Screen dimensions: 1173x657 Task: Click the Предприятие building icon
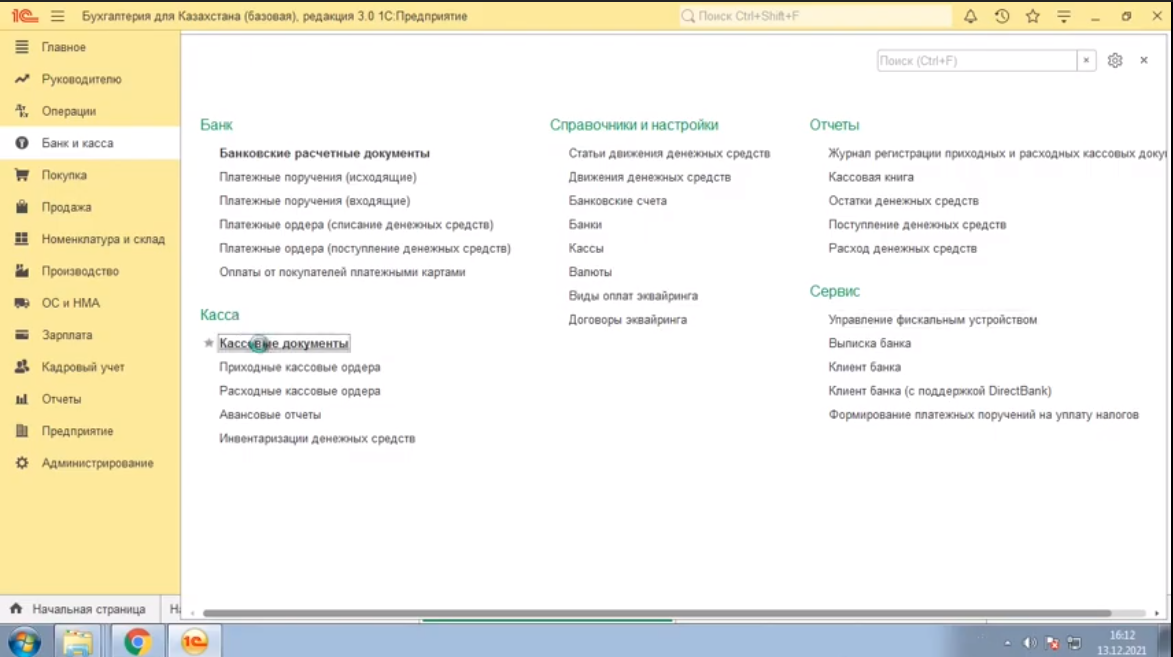(x=22, y=431)
